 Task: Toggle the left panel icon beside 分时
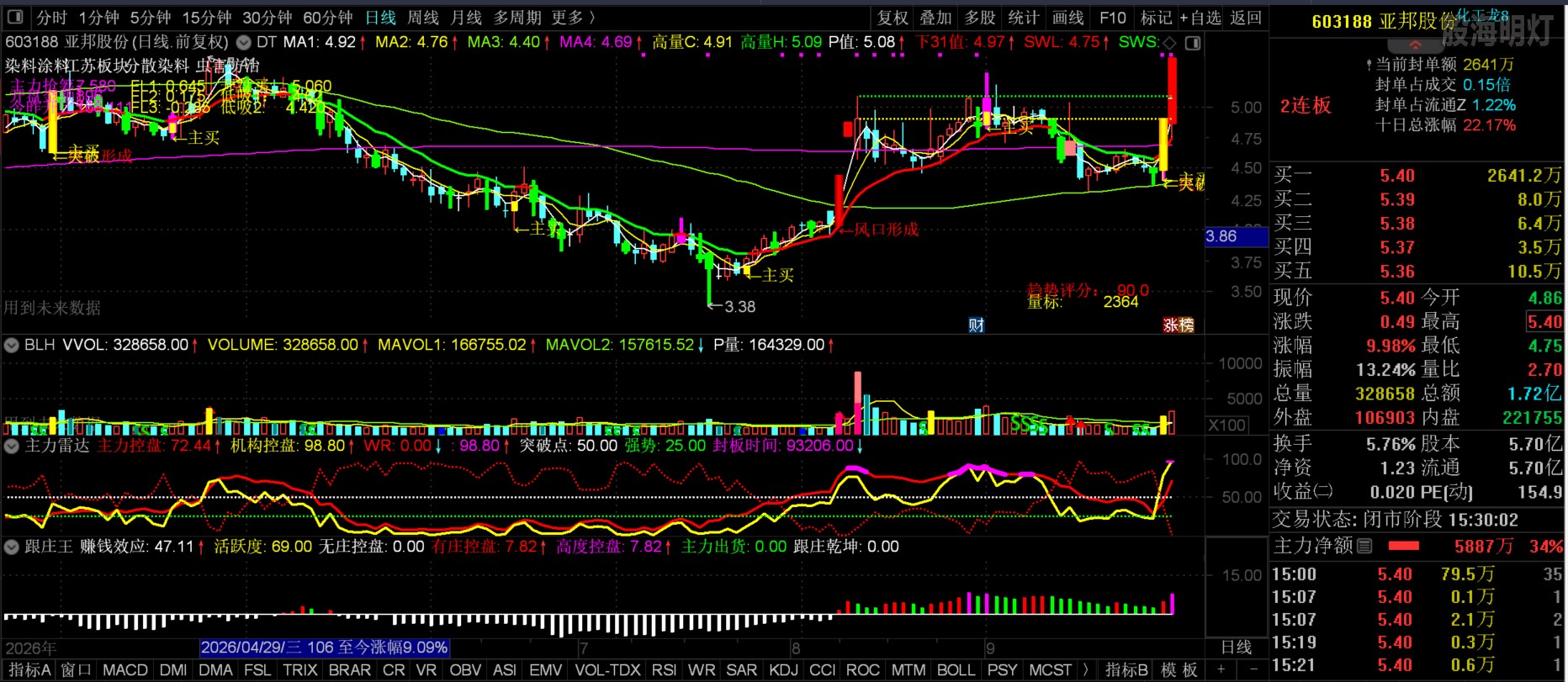(x=15, y=17)
